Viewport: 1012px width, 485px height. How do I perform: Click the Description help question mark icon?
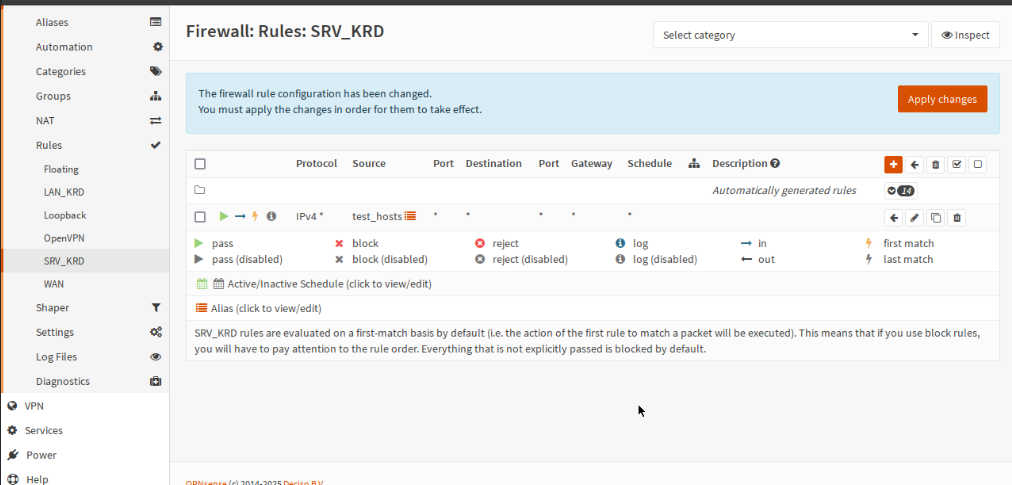(x=775, y=164)
